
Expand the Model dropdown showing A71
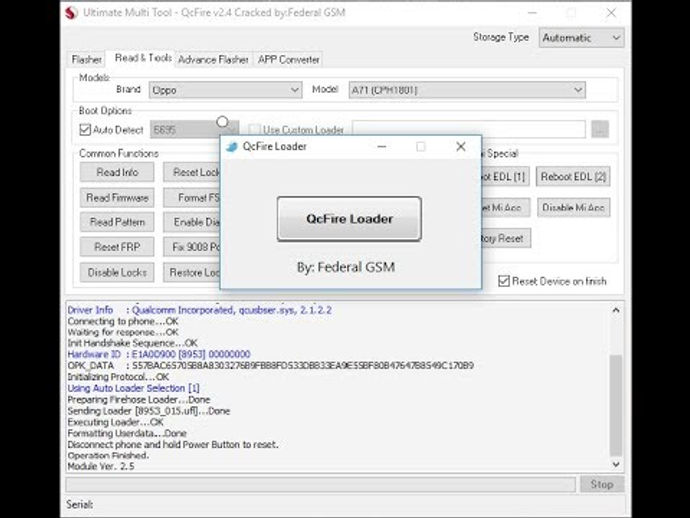tap(467, 90)
